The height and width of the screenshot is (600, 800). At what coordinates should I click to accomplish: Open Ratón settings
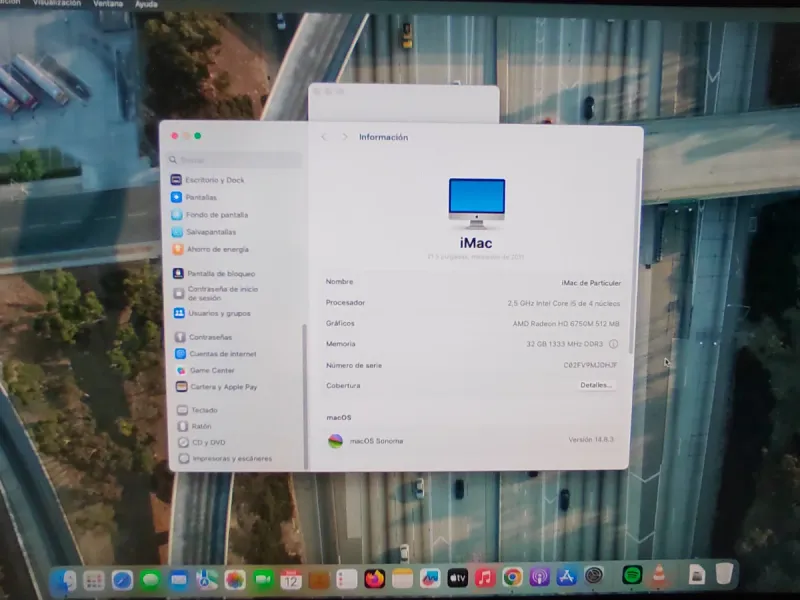[x=194, y=426]
